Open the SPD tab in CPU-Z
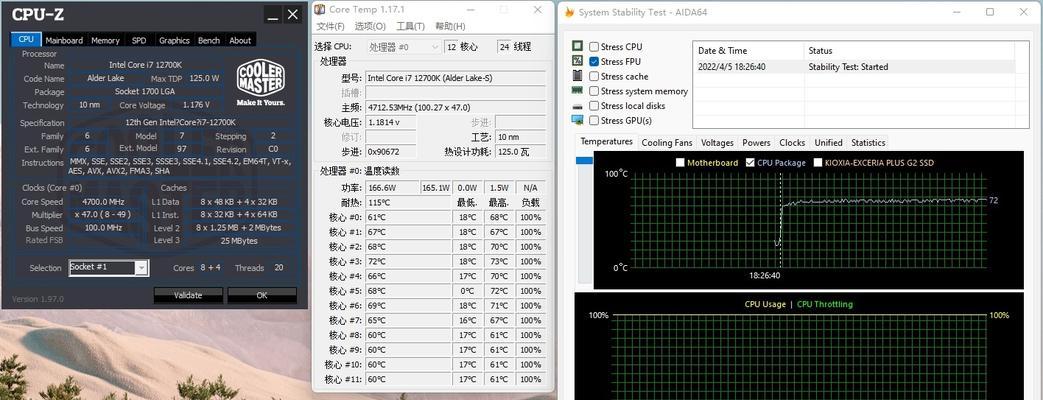The height and width of the screenshot is (400, 1043). 139,40
